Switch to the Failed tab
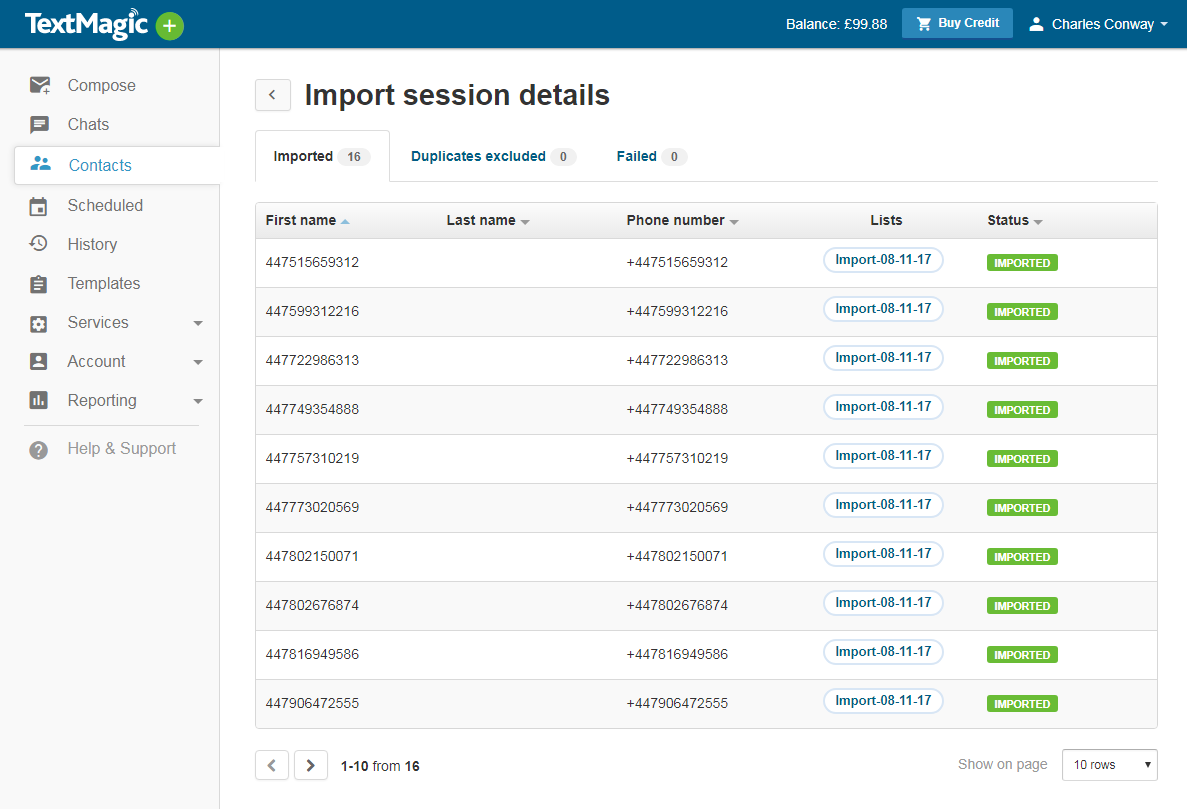 [x=650, y=156]
